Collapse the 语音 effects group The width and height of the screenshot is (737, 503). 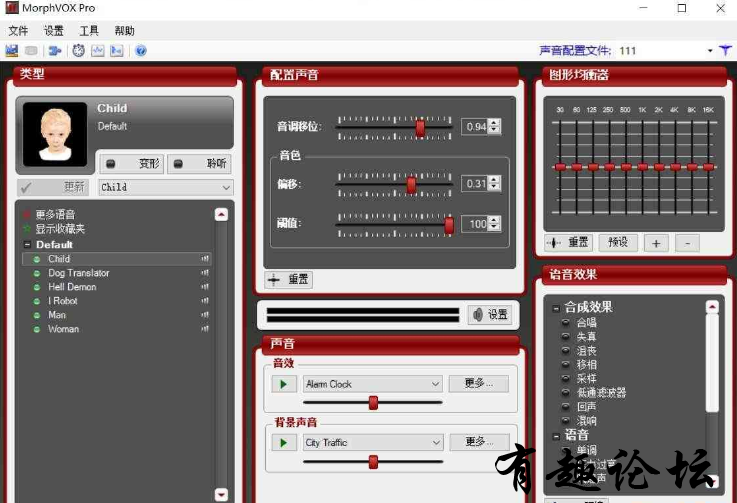click(x=556, y=436)
